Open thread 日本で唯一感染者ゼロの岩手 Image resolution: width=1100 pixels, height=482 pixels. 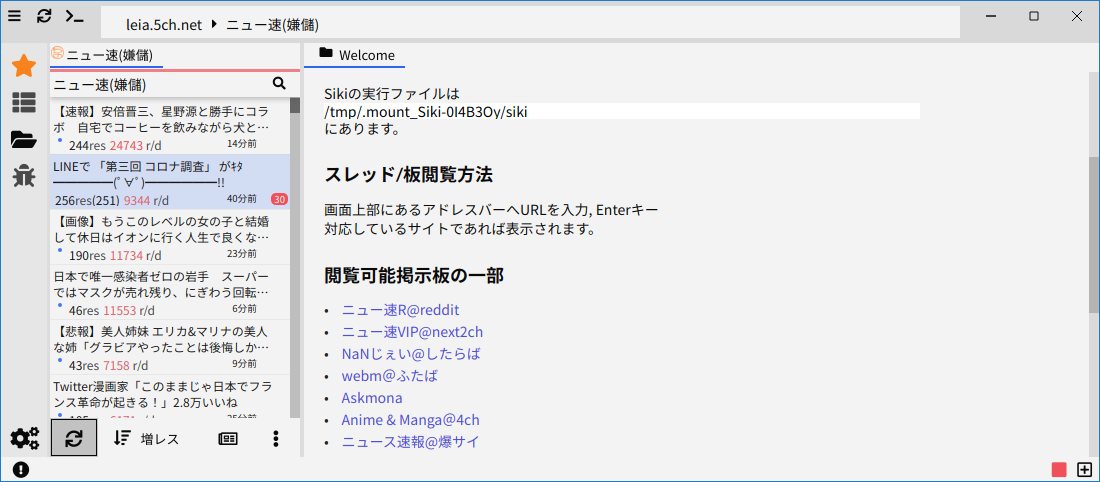[x=170, y=292]
